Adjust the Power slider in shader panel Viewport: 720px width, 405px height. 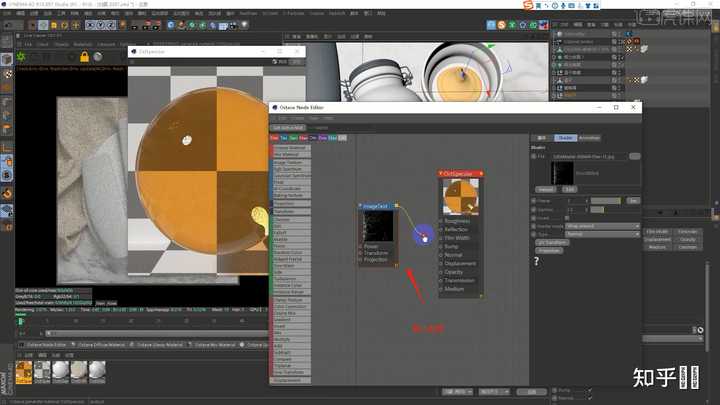tap(606, 200)
